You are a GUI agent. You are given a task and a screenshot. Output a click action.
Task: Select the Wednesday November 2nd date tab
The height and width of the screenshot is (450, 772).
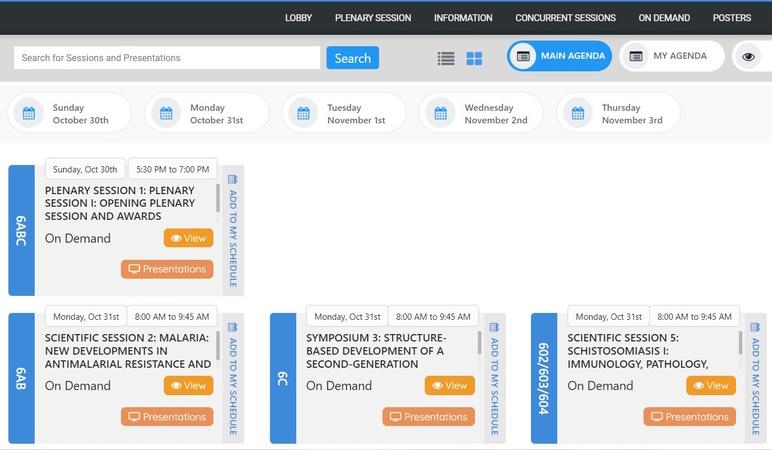[x=481, y=113]
